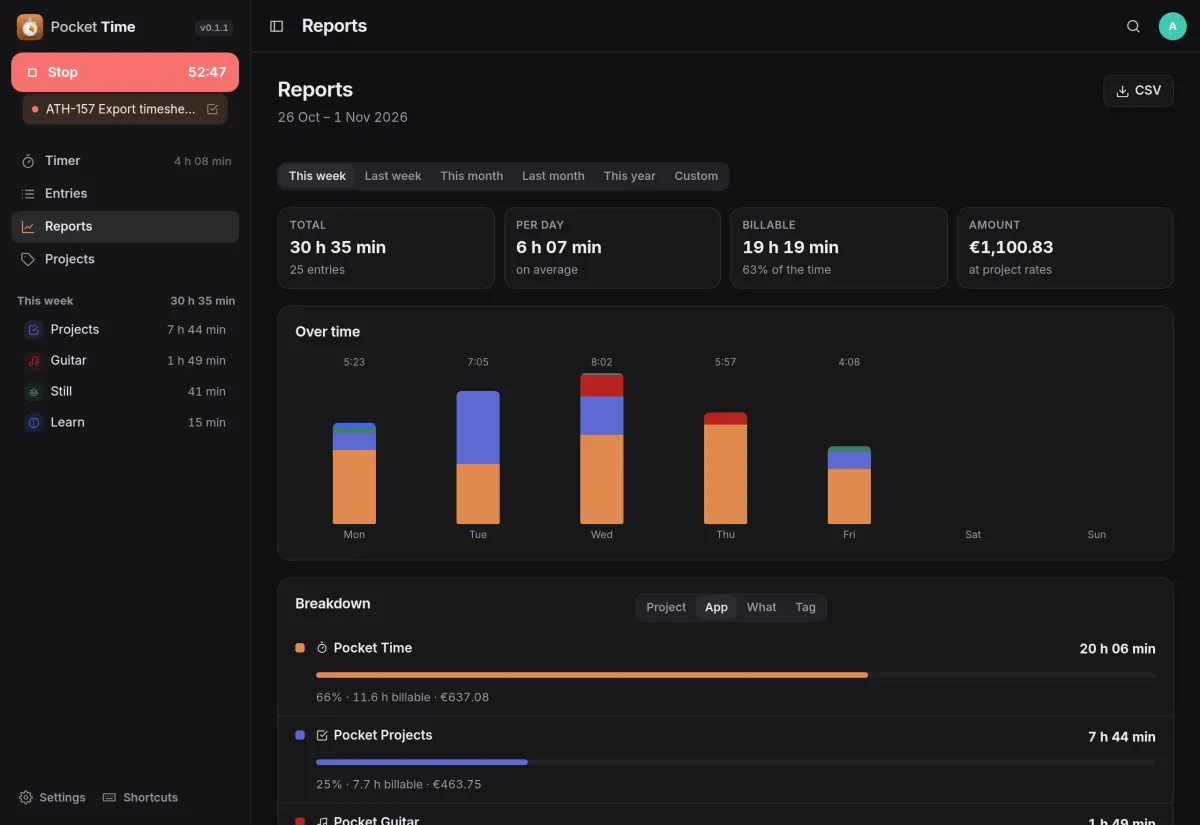
Task: Select the This year range tab
Action: click(x=630, y=176)
